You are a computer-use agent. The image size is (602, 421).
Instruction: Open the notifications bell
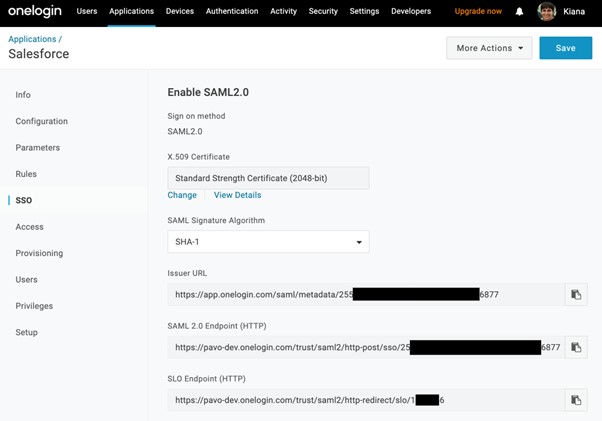tap(519, 12)
